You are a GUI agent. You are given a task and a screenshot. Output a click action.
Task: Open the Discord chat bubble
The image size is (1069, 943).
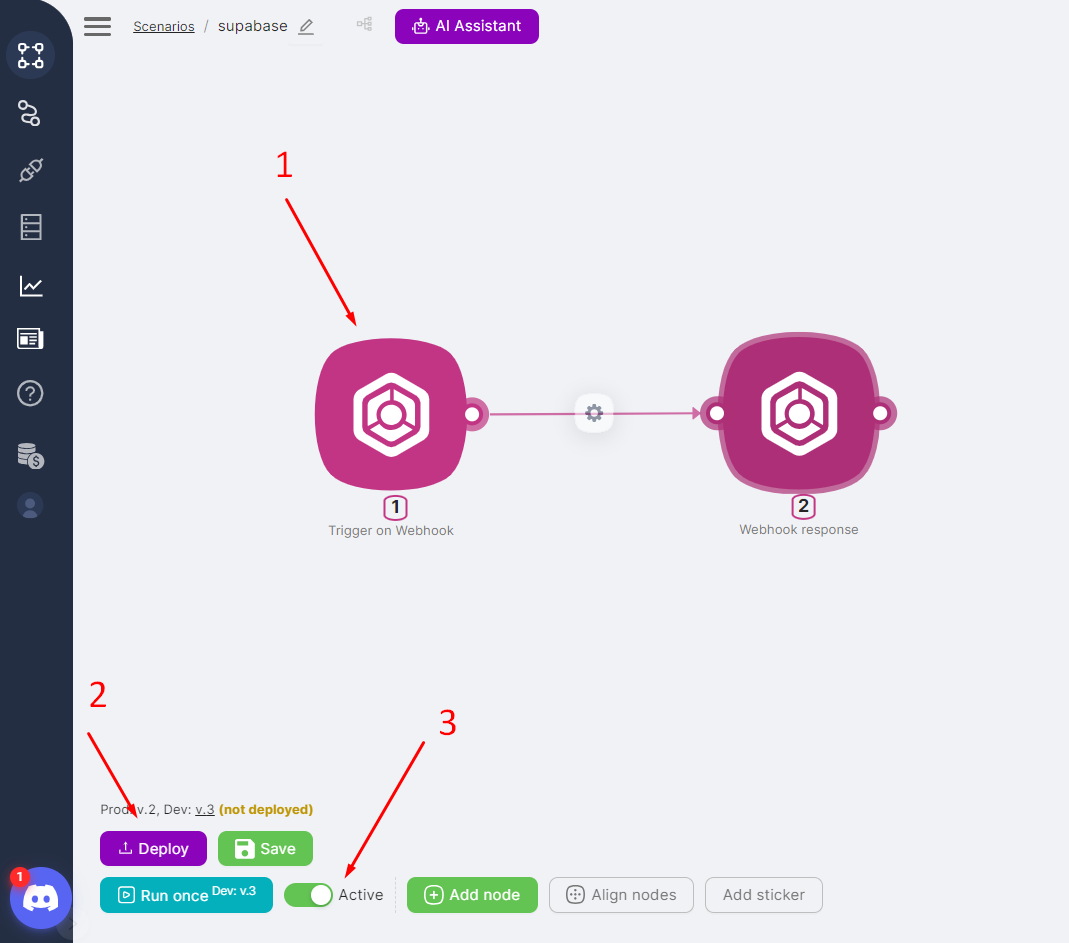click(x=41, y=898)
